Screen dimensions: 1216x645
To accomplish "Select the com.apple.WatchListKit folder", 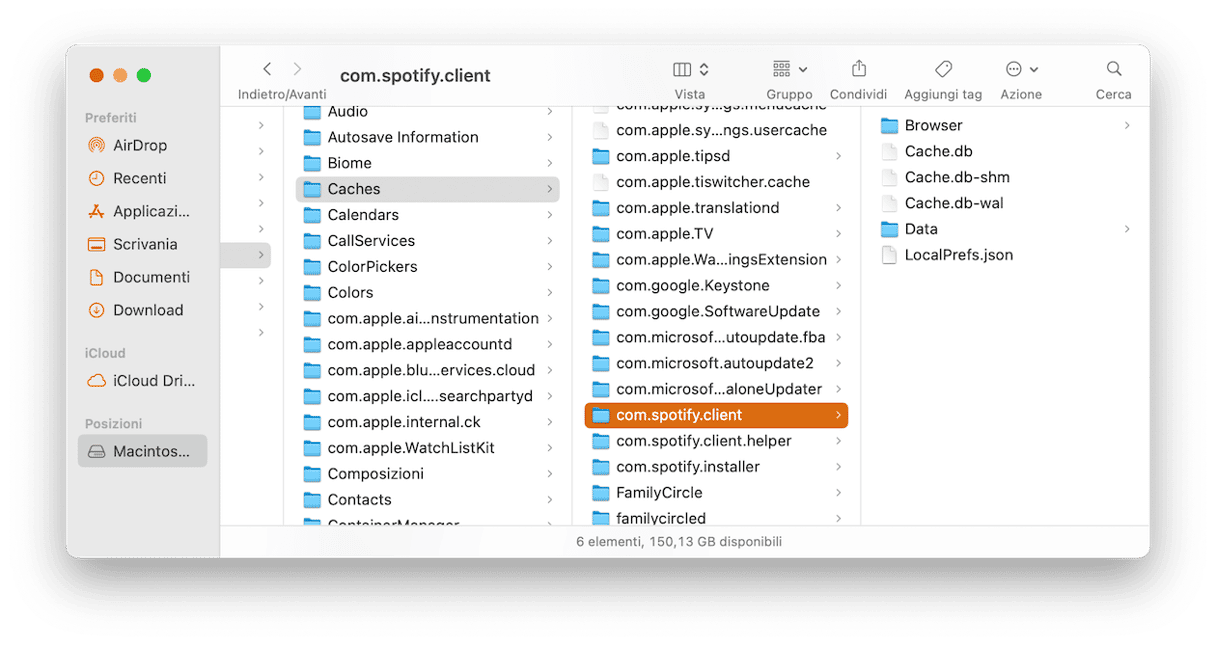I will [427, 448].
